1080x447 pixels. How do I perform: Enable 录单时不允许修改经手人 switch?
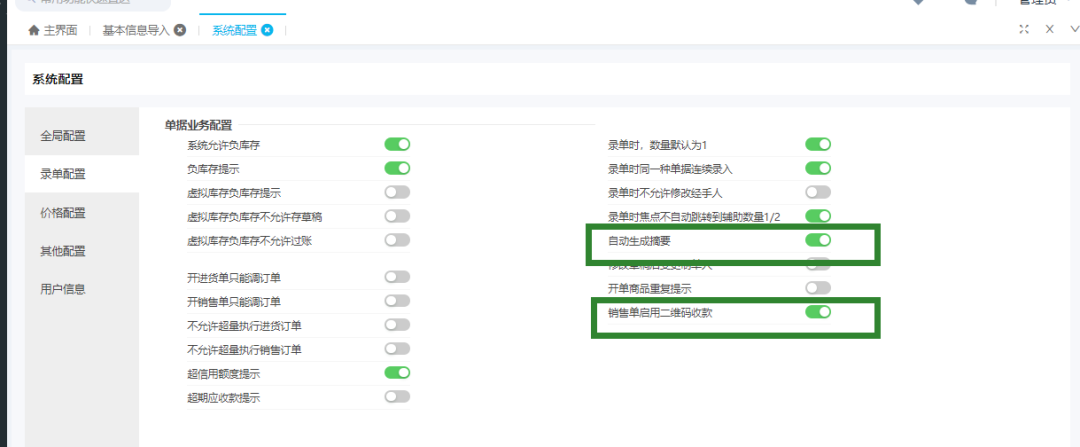click(818, 192)
